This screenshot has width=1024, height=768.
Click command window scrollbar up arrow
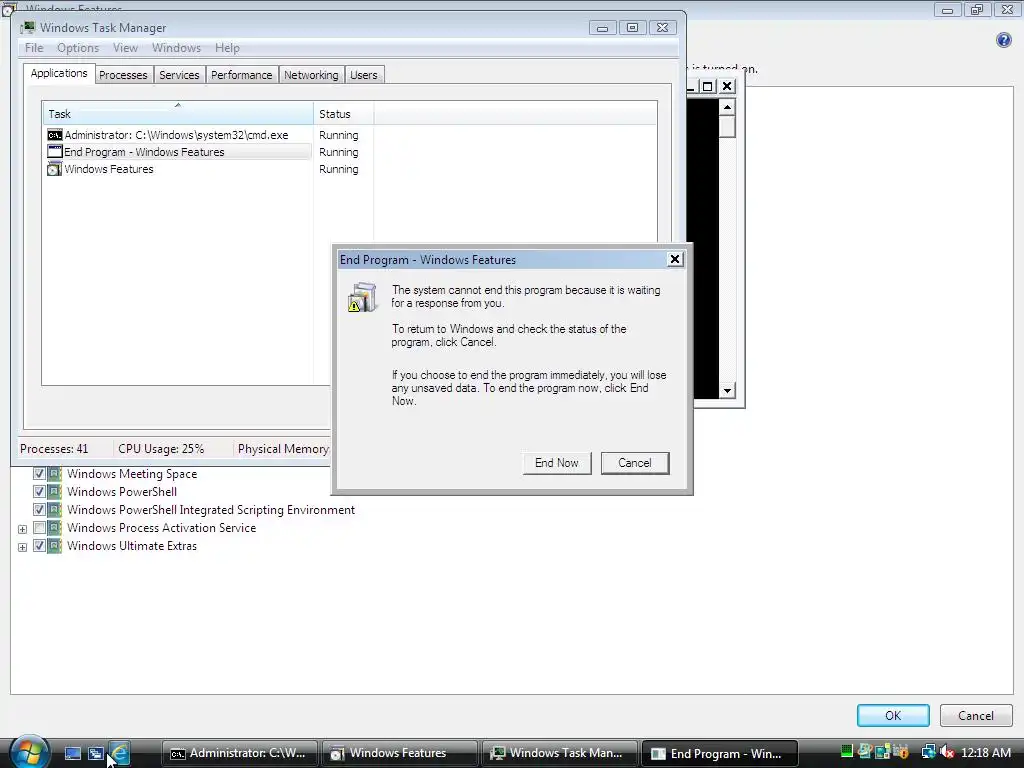(728, 106)
